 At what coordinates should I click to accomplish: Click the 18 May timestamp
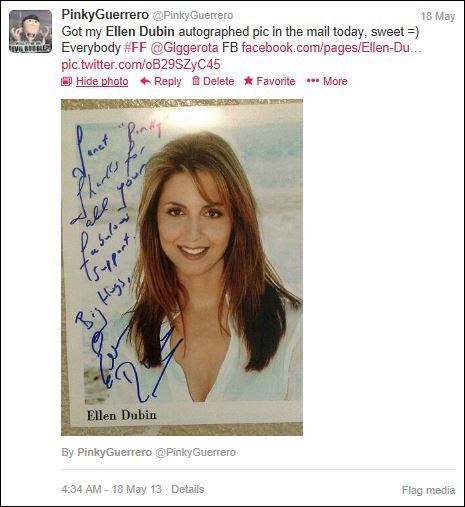tap(438, 16)
